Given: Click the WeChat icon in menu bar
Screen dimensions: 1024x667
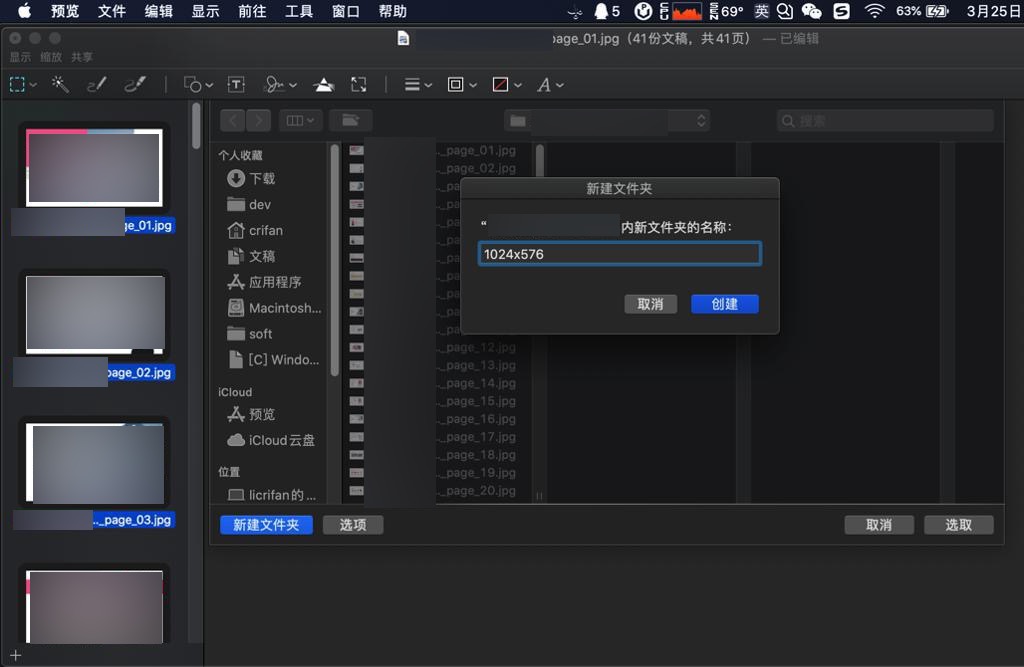Looking at the screenshot, I should 811,11.
